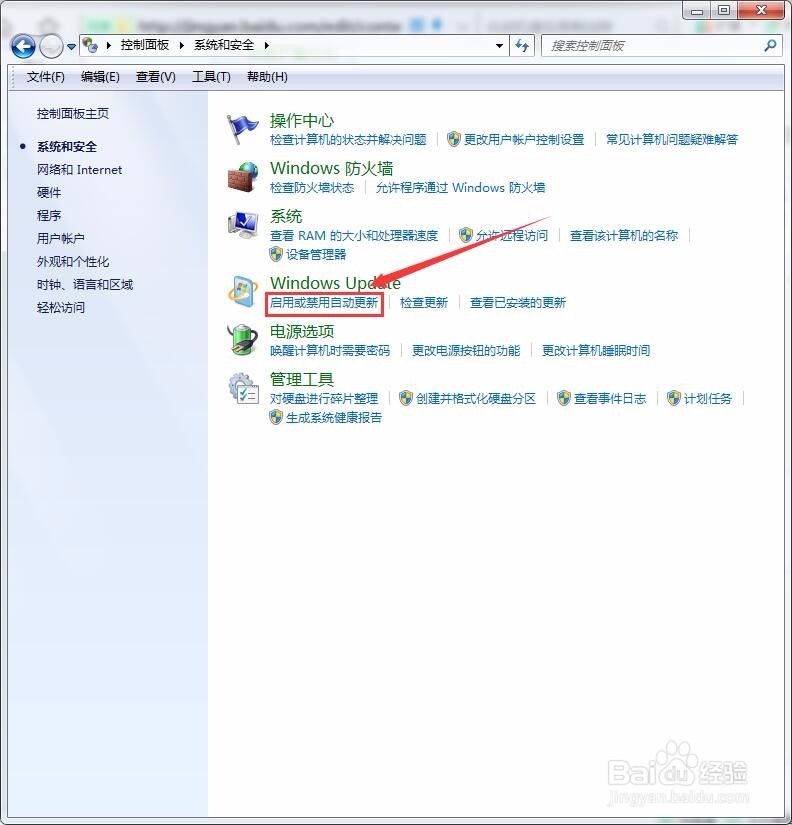Go back with the blue back arrow
This screenshot has height=825, width=792.
pos(23,46)
